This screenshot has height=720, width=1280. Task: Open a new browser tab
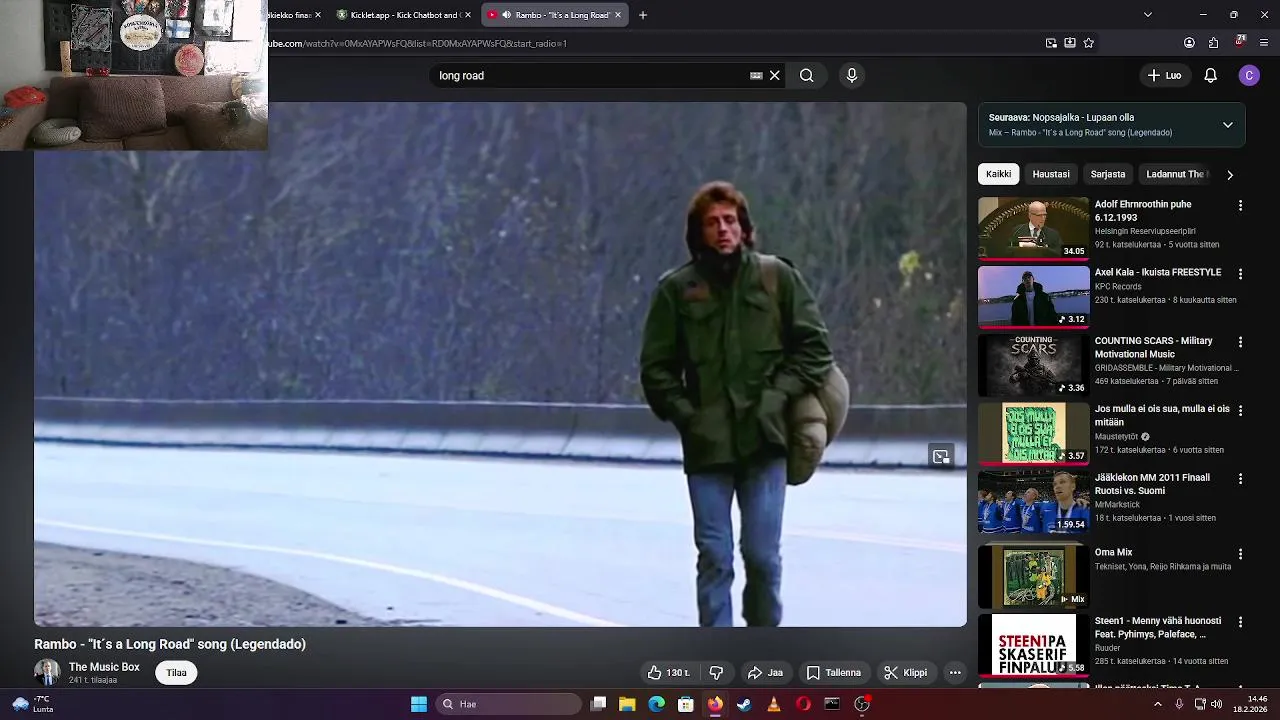(643, 15)
